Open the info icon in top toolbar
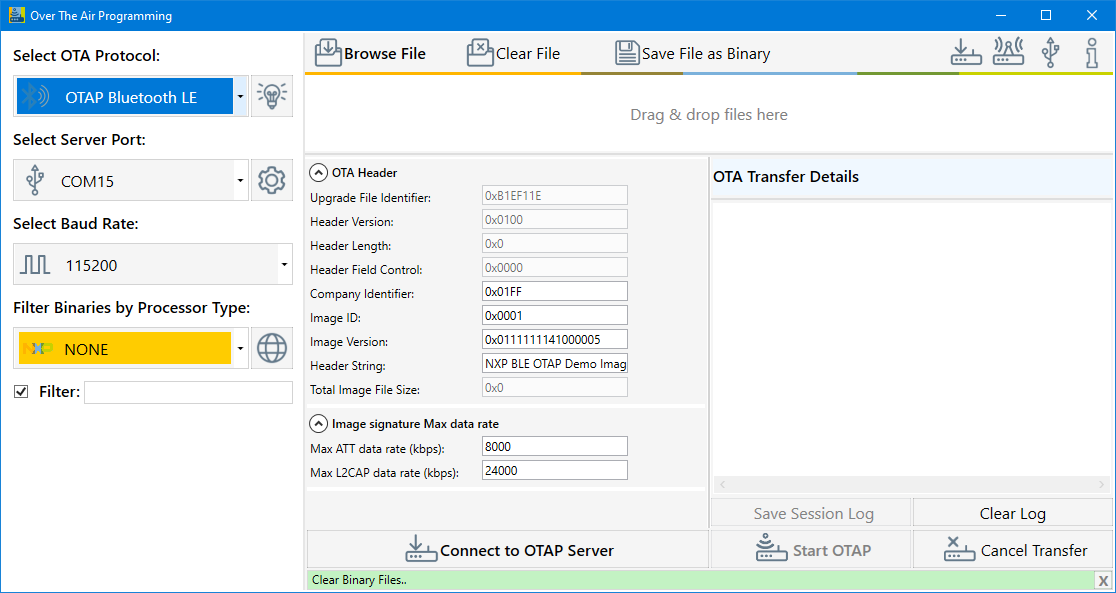Image resolution: width=1116 pixels, height=593 pixels. coord(1092,53)
